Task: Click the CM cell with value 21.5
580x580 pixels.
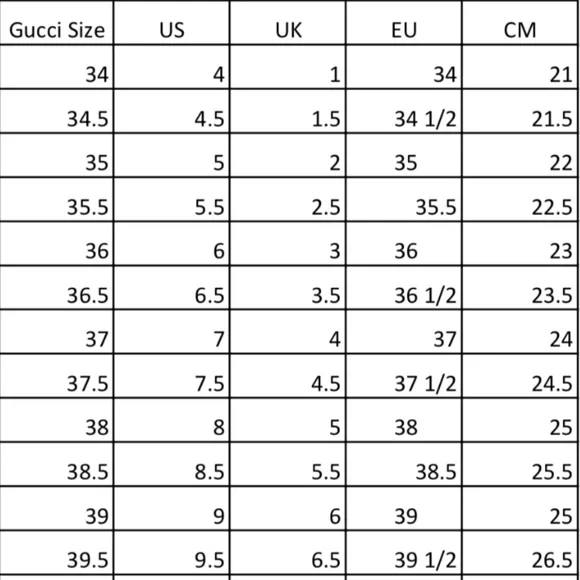Action: [x=520, y=111]
